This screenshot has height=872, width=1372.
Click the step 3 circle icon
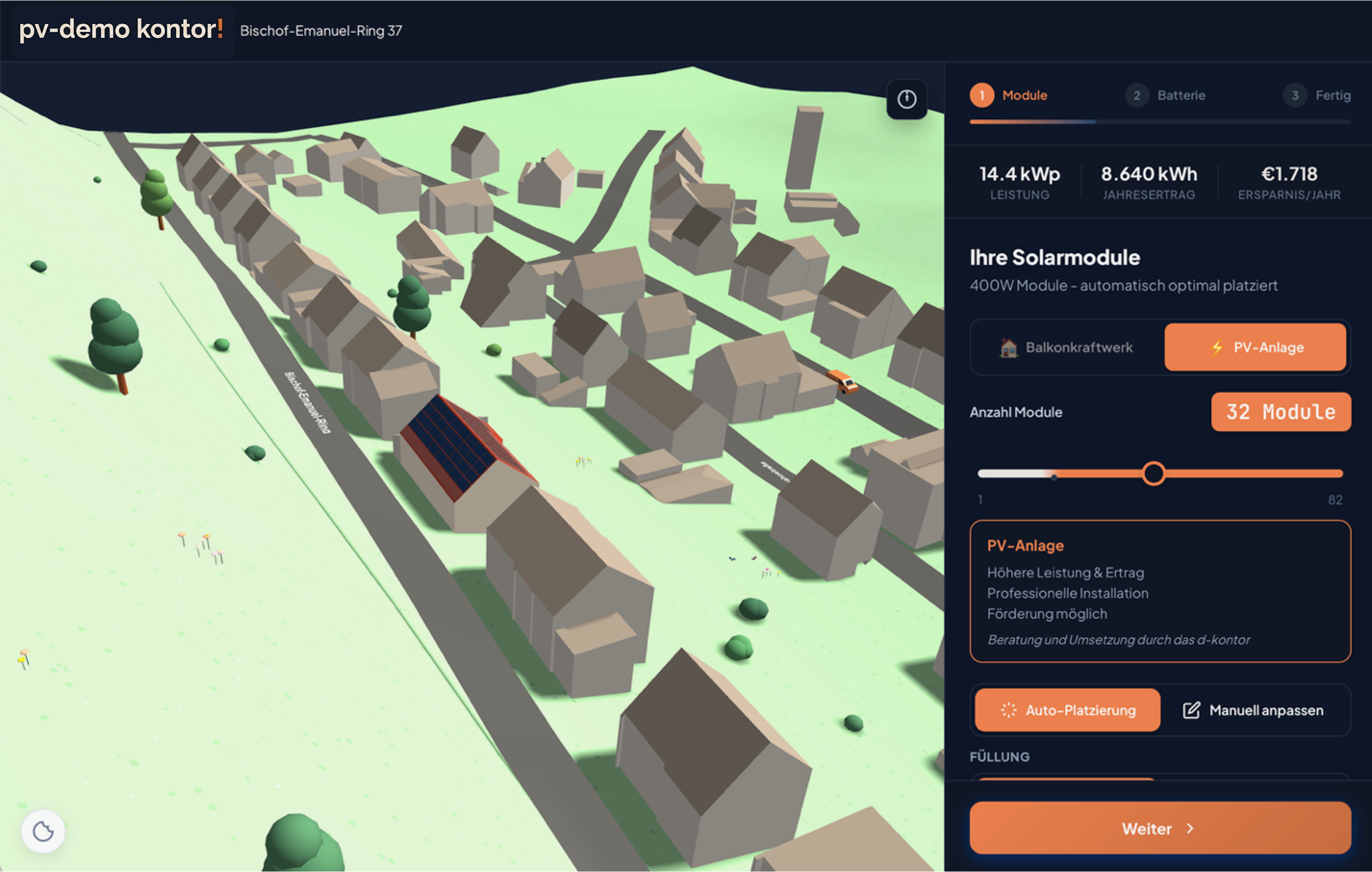pyautogui.click(x=1295, y=95)
